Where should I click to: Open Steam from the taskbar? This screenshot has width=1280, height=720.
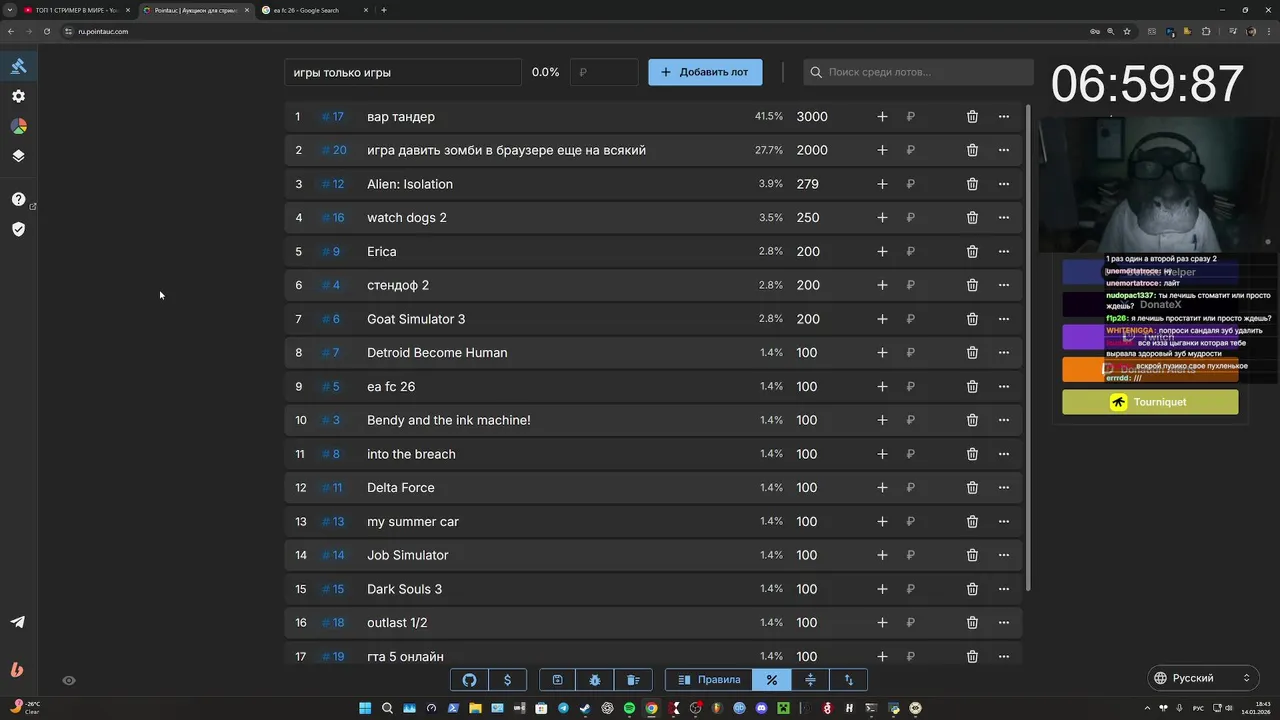tap(585, 708)
